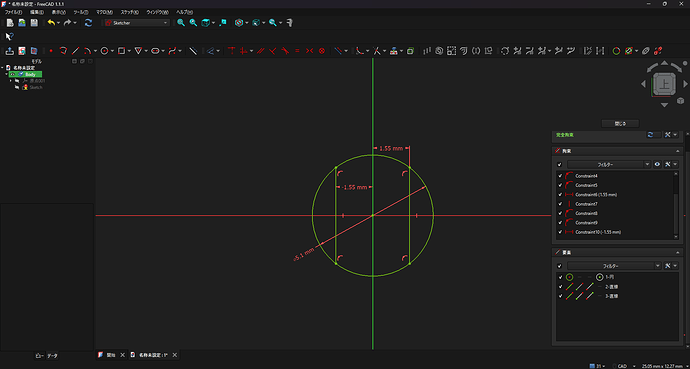The width and height of the screenshot is (690, 369).
Task: Refresh and recompute the document
Action: [88, 22]
